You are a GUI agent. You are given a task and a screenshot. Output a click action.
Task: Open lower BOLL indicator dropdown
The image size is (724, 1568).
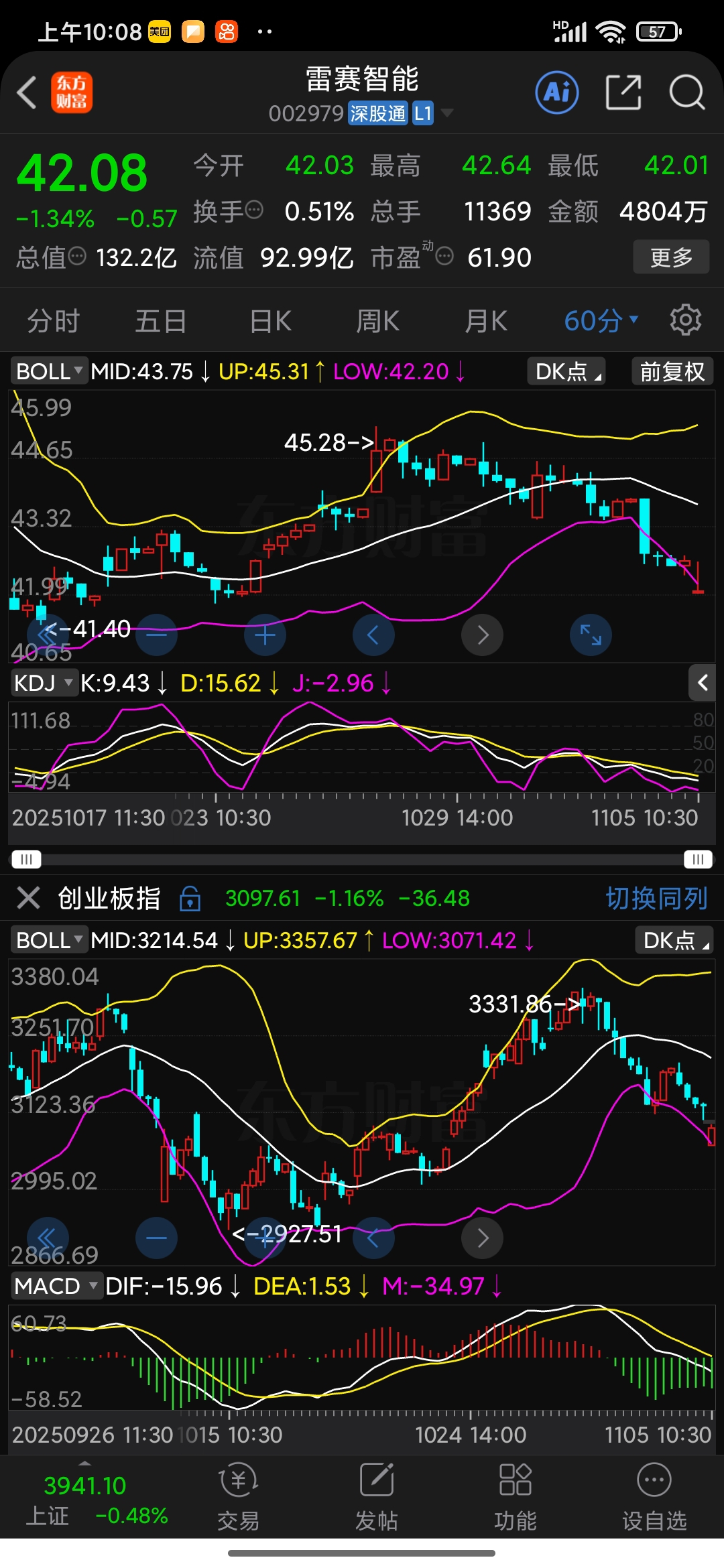50,940
